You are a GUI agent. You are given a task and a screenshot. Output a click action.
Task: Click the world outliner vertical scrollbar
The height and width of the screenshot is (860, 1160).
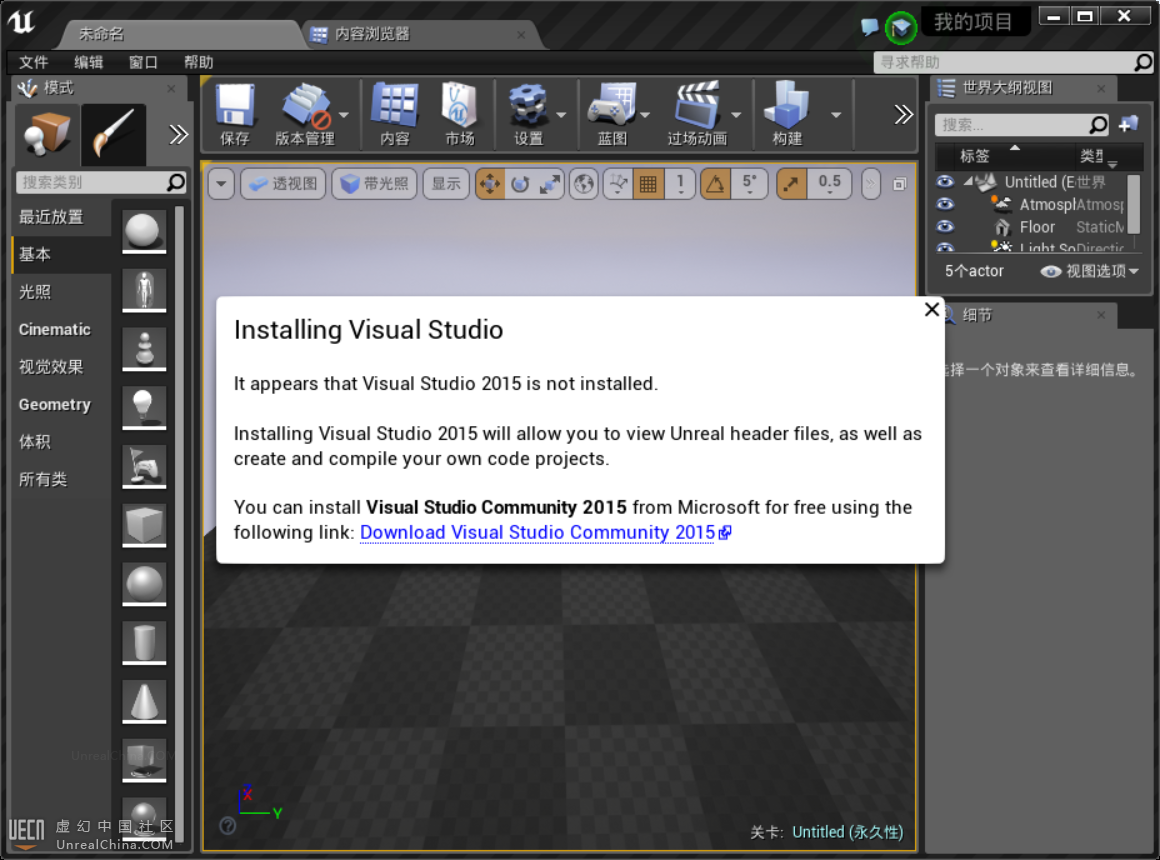pyautogui.click(x=1133, y=205)
